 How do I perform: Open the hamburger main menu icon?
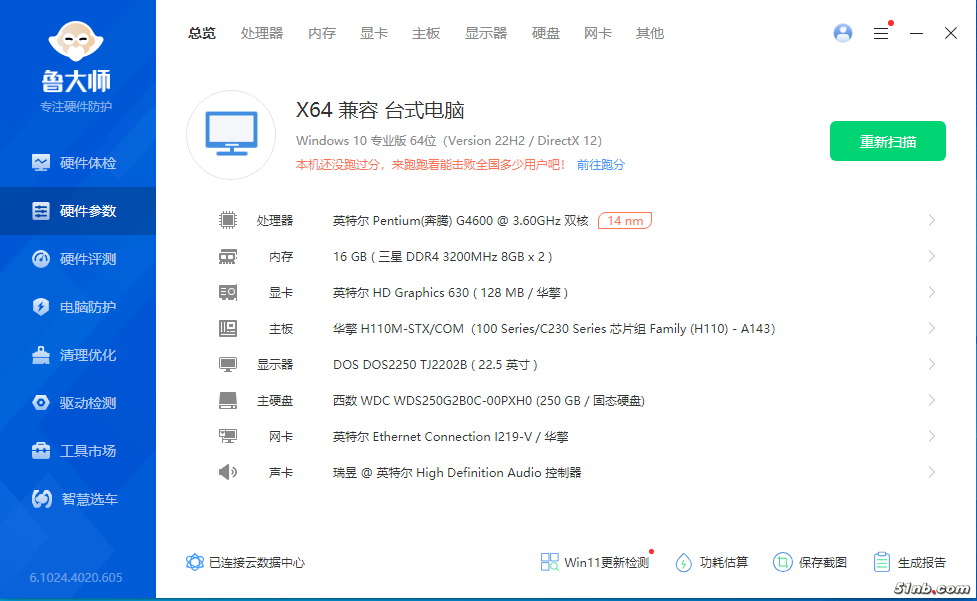click(881, 34)
